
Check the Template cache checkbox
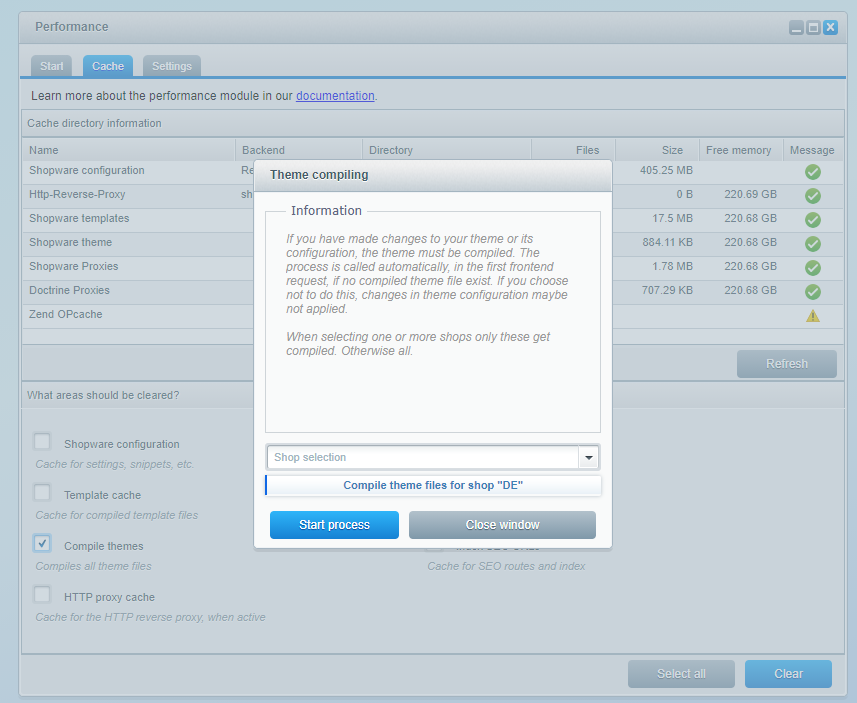click(42, 493)
